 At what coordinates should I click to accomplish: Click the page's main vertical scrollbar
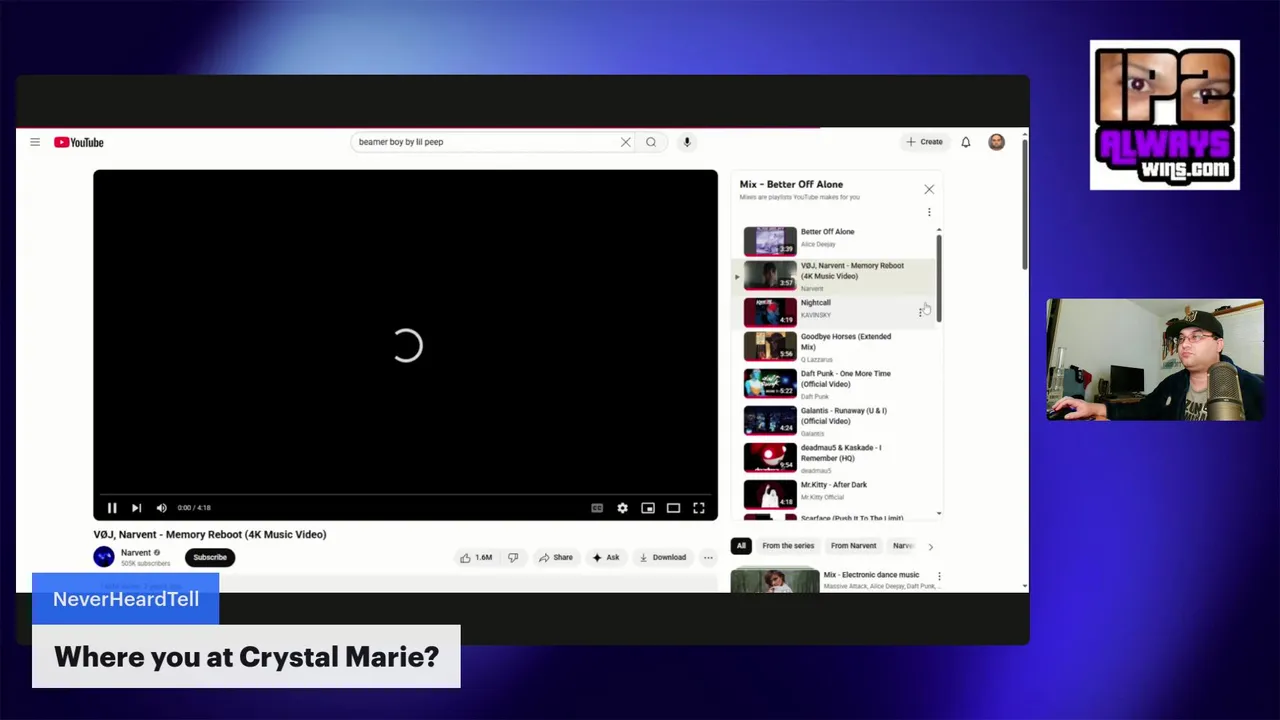tap(1024, 205)
